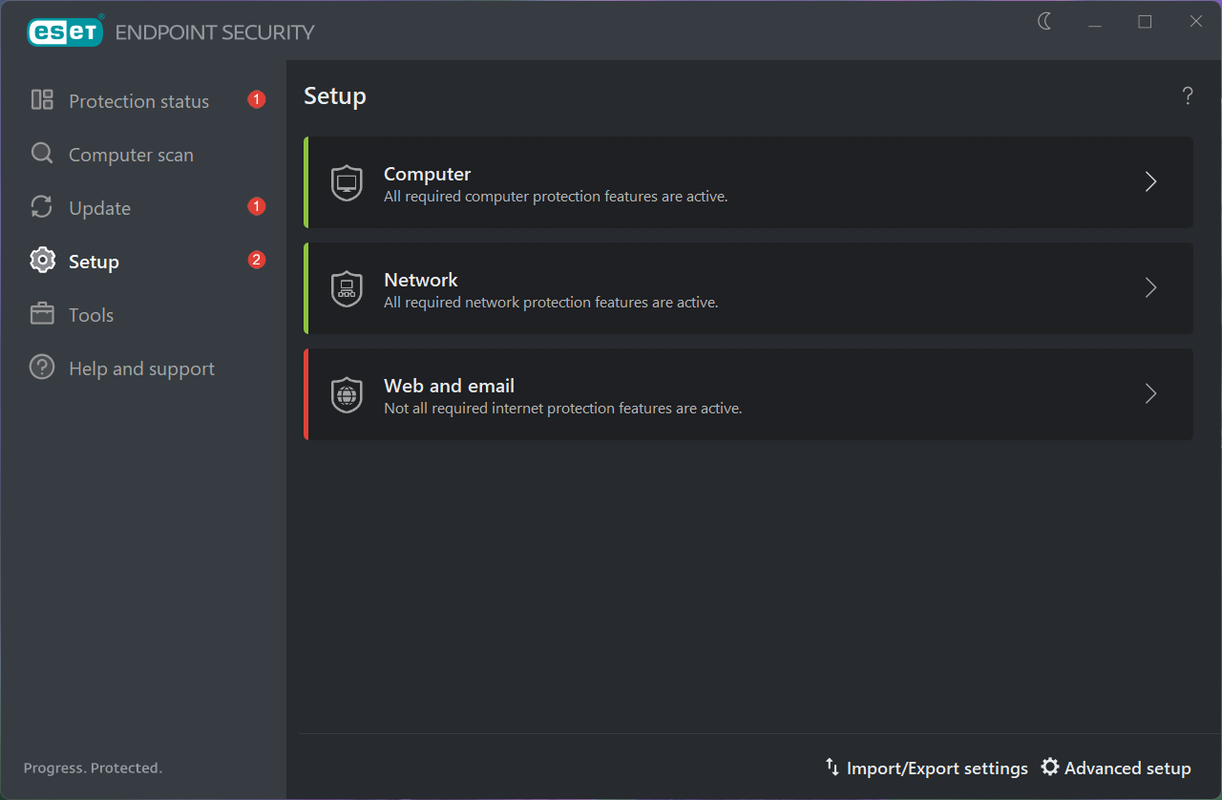This screenshot has height=800, width=1222.
Task: Maximize the ESET window
Action: pos(1145,22)
